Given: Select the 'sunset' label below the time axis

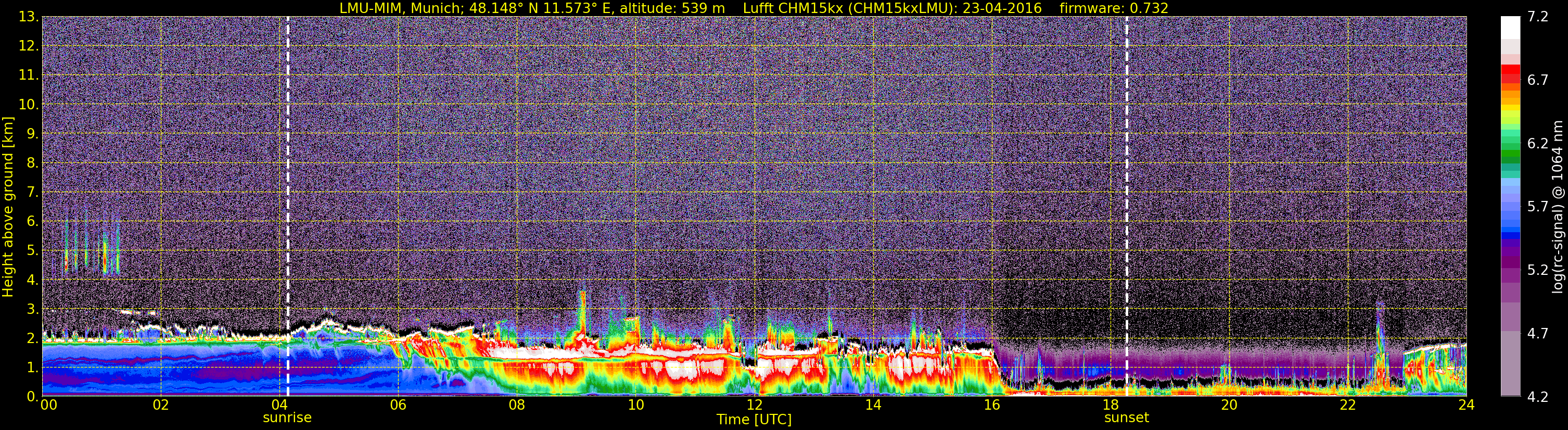Looking at the screenshot, I should (1127, 418).
